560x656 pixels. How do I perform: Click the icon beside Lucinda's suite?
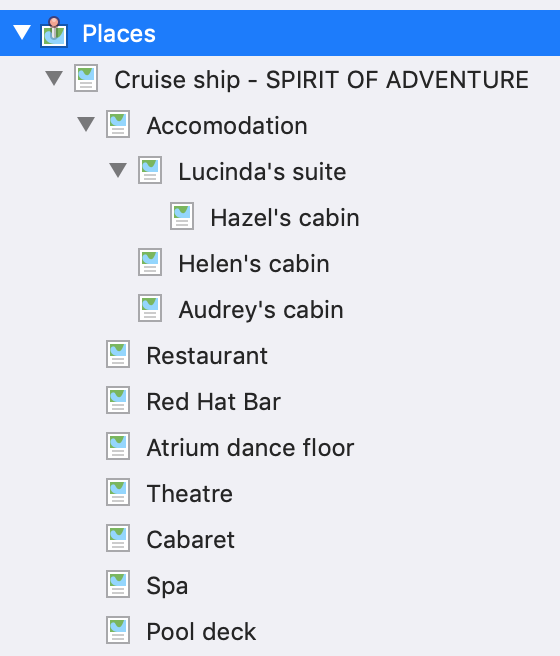150,170
